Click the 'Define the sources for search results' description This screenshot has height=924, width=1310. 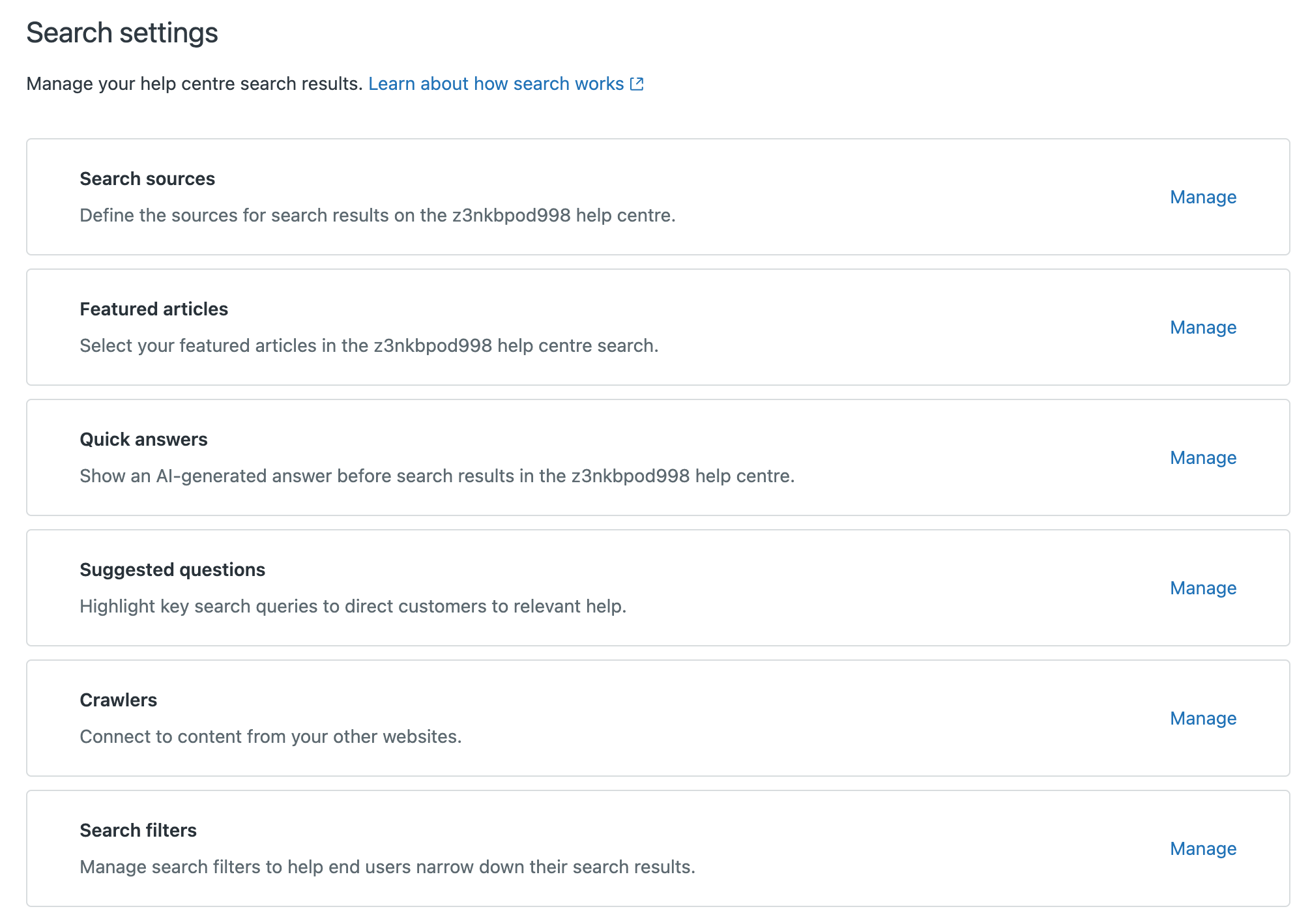click(377, 215)
